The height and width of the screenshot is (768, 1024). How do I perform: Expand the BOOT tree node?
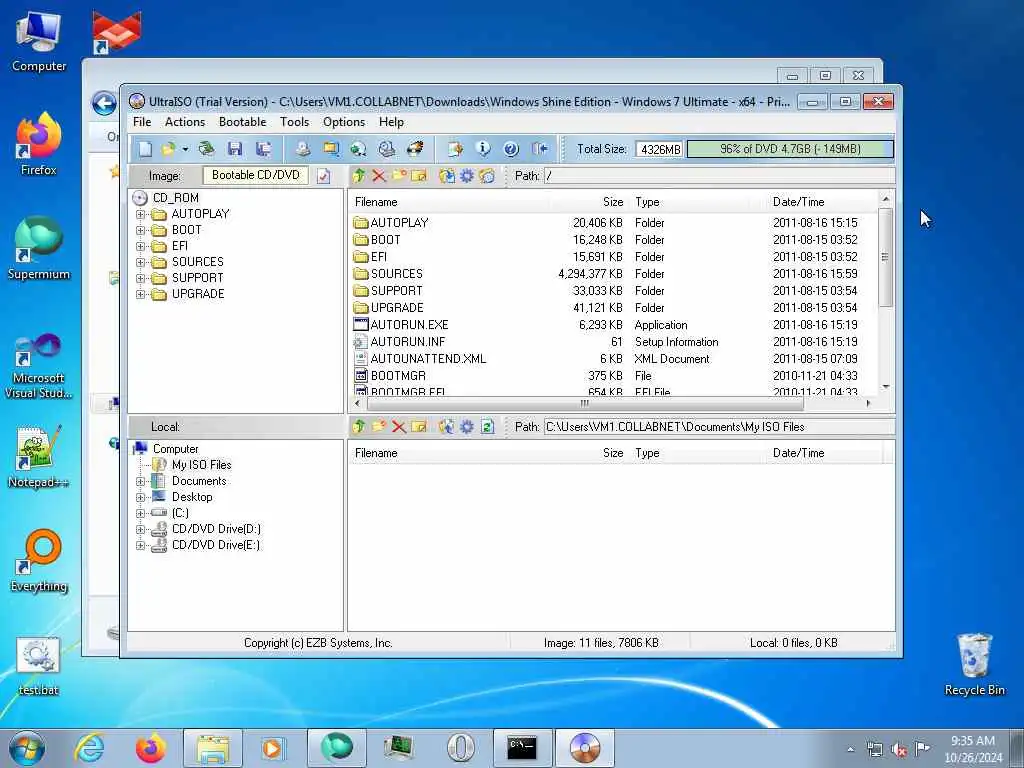[x=140, y=231]
